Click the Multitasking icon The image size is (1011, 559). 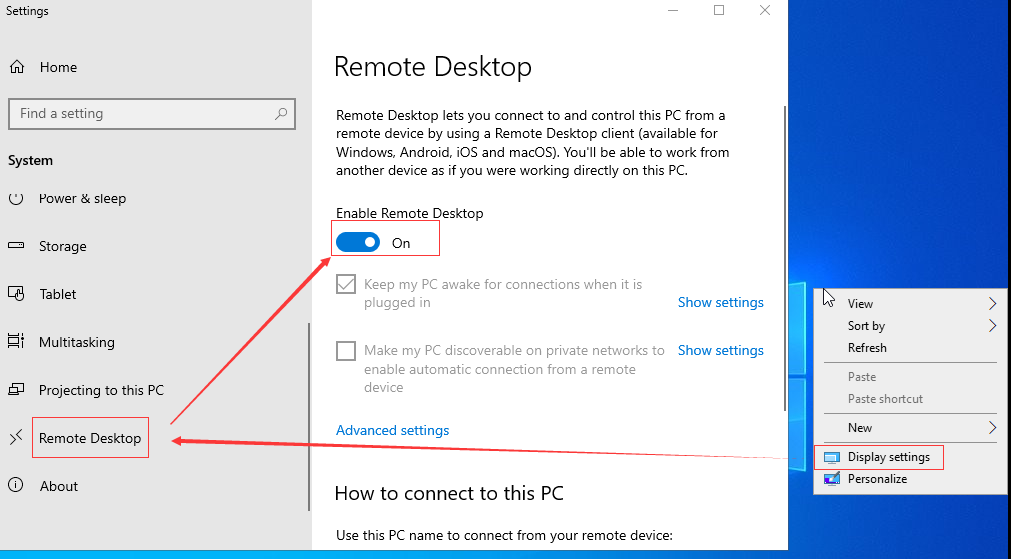point(16,342)
